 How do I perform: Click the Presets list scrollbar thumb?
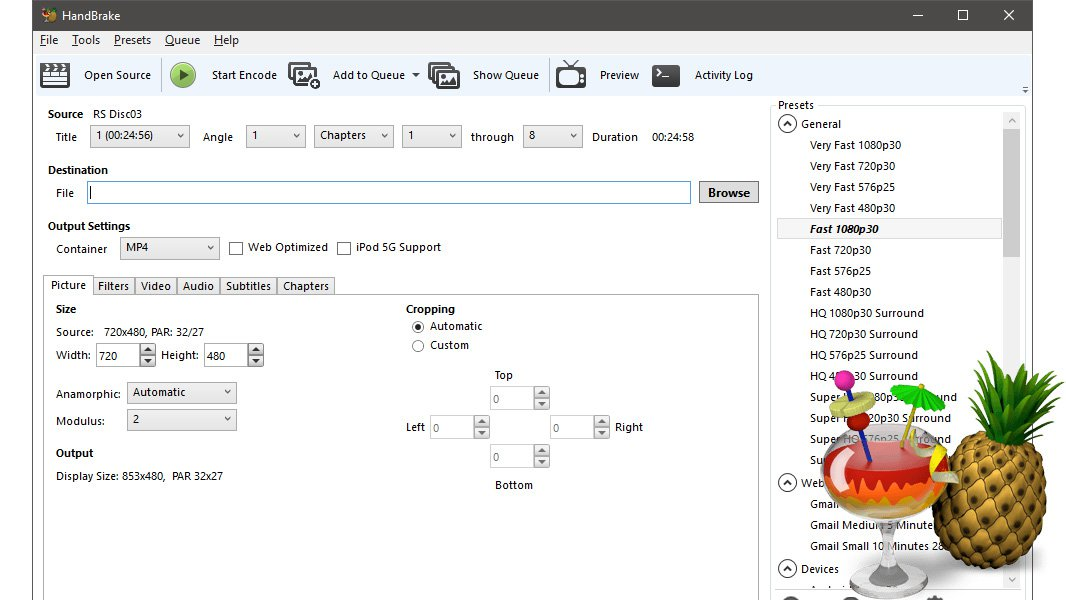tap(1012, 193)
